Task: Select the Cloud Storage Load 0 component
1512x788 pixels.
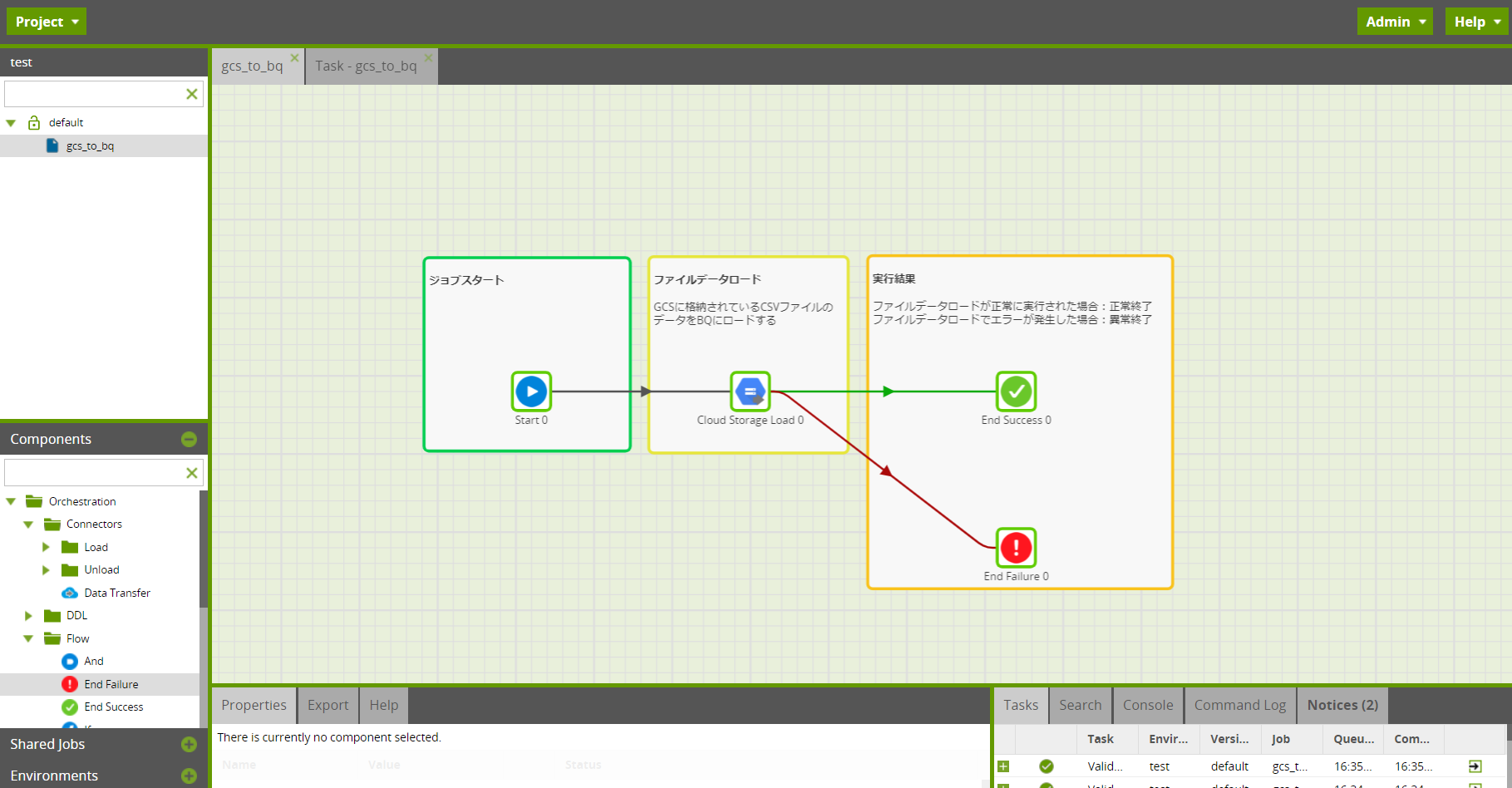Action: point(751,392)
